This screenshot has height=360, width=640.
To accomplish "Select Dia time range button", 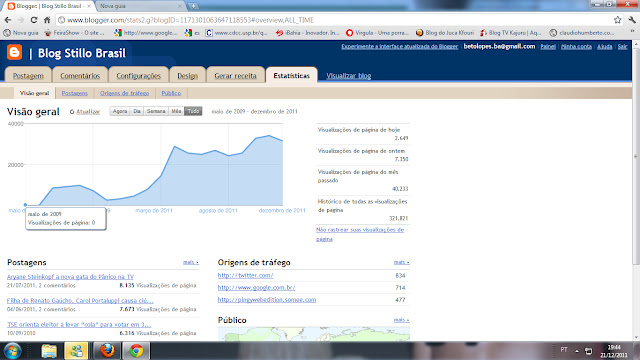I will (x=137, y=111).
